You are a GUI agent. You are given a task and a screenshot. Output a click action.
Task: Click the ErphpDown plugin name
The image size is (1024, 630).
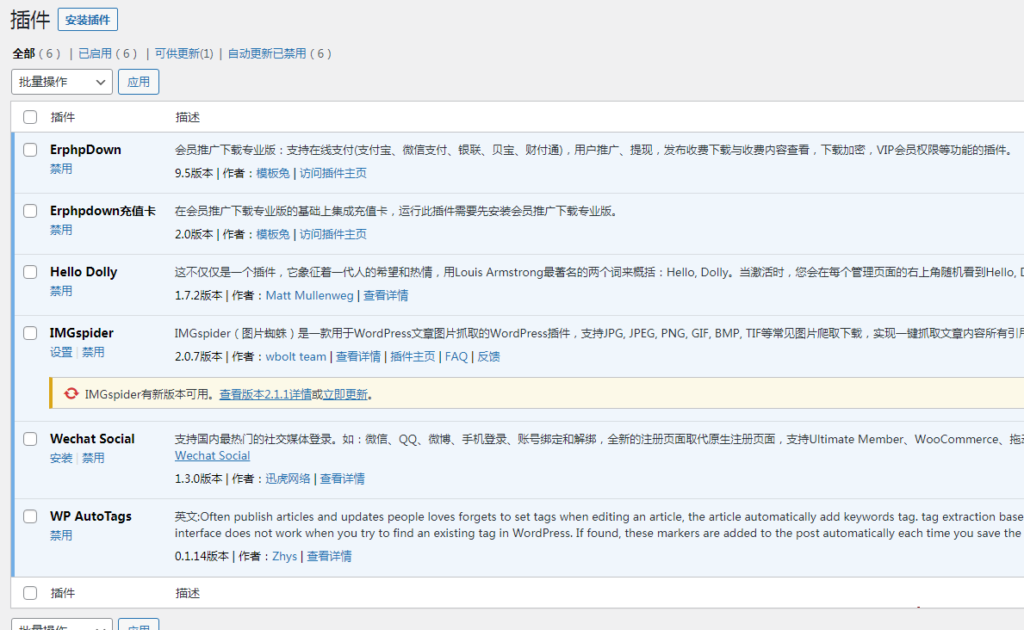pyautogui.click(x=86, y=150)
